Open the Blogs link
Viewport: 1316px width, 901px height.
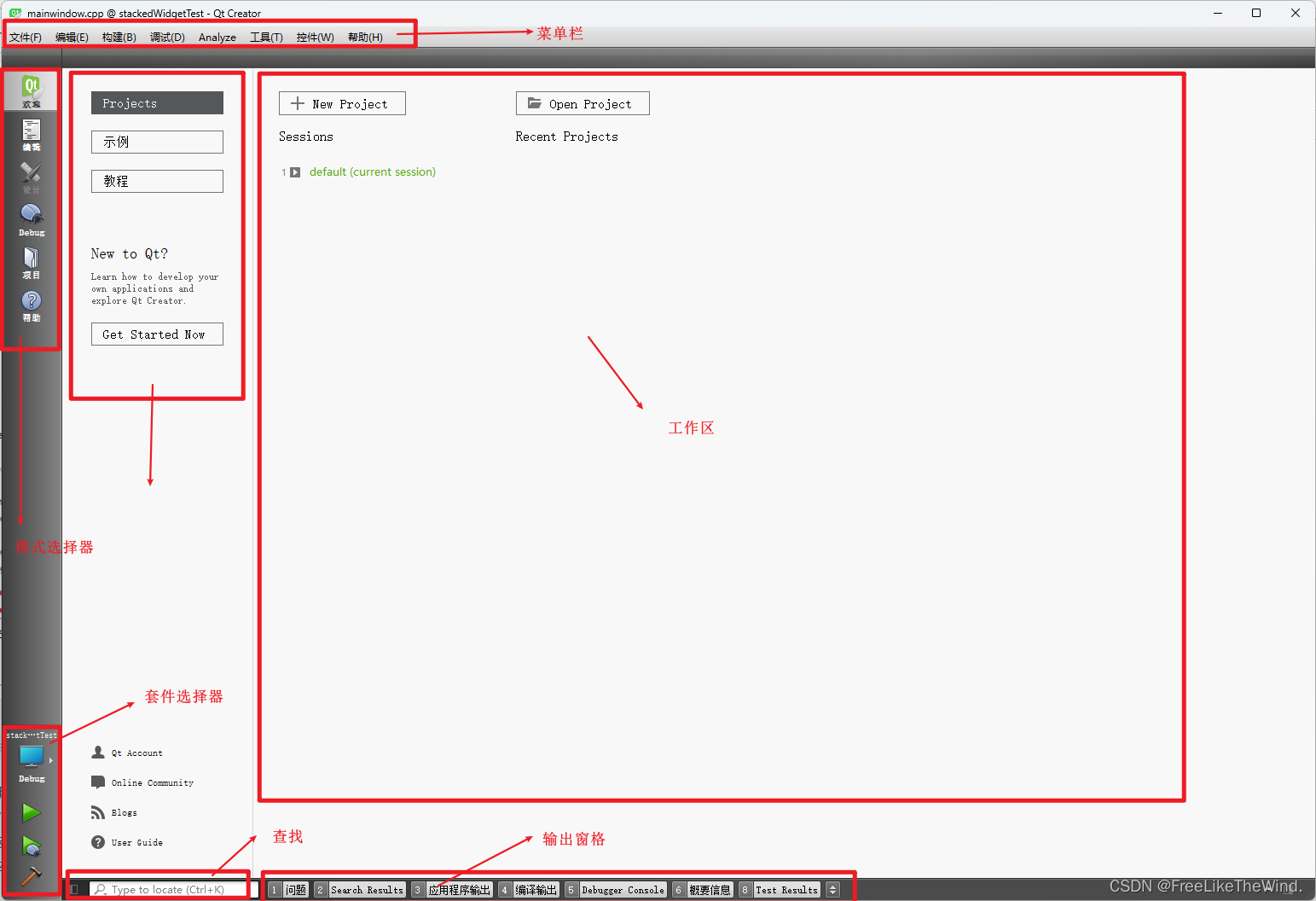point(125,813)
